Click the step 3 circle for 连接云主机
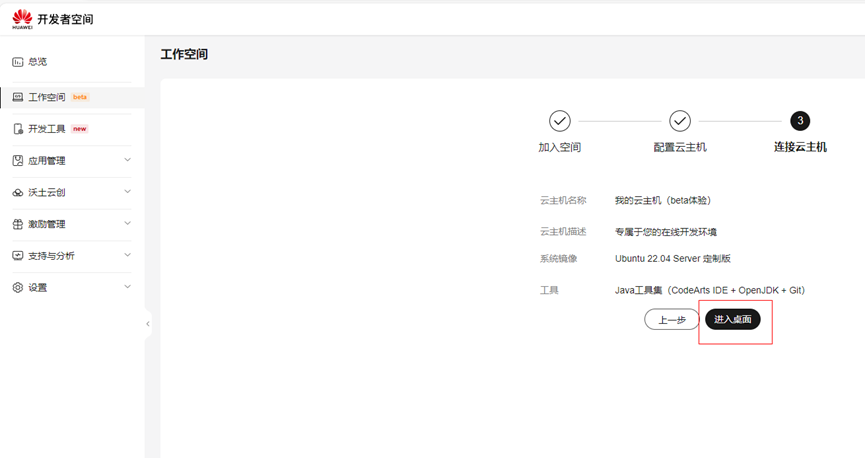 [x=800, y=121]
